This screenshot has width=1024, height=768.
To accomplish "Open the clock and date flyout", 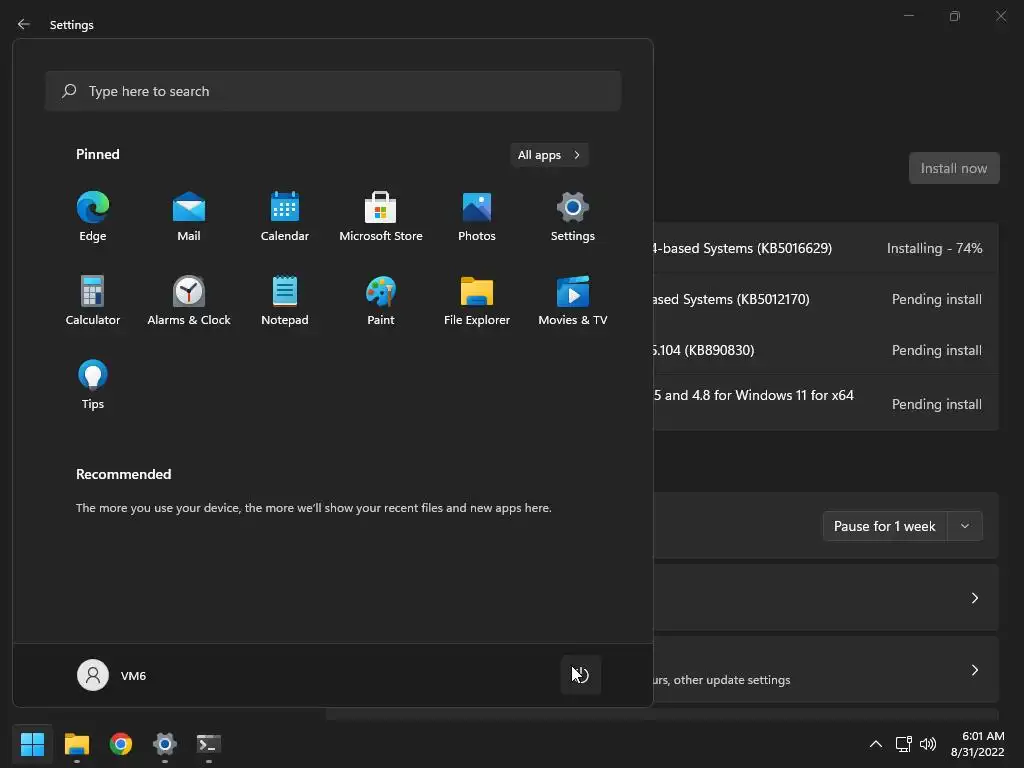I will tap(978, 744).
